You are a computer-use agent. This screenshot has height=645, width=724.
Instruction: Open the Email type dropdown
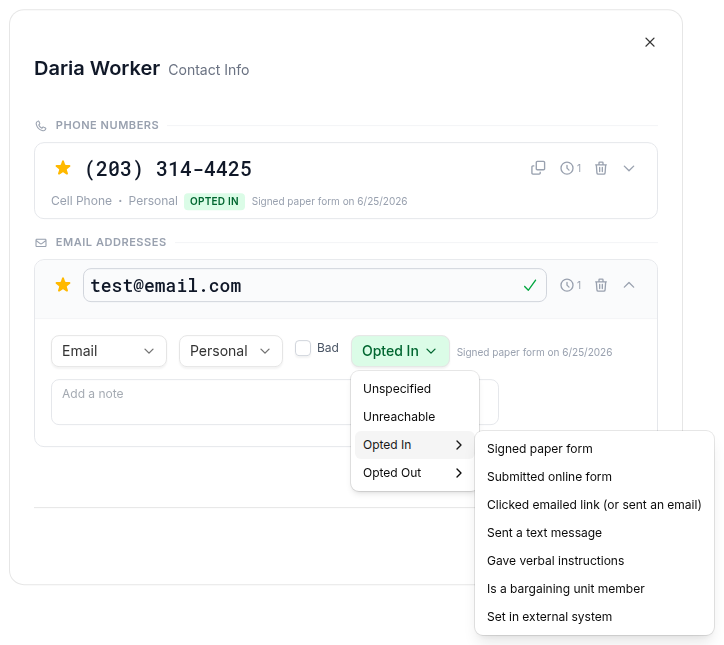(109, 351)
